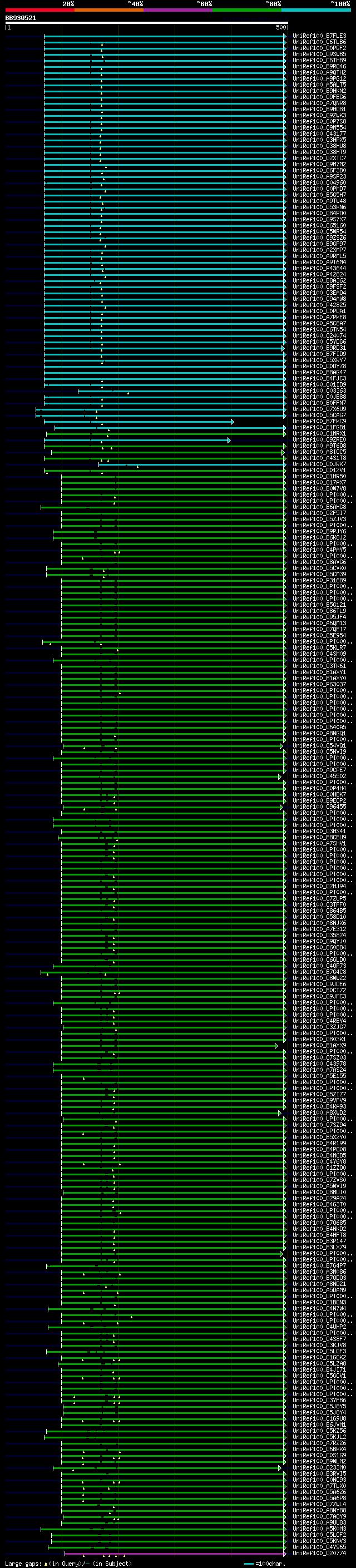The image size is (356, 1568).
Task: Click the identifier UniRef100_Q03363
Action: (x=319, y=391)
